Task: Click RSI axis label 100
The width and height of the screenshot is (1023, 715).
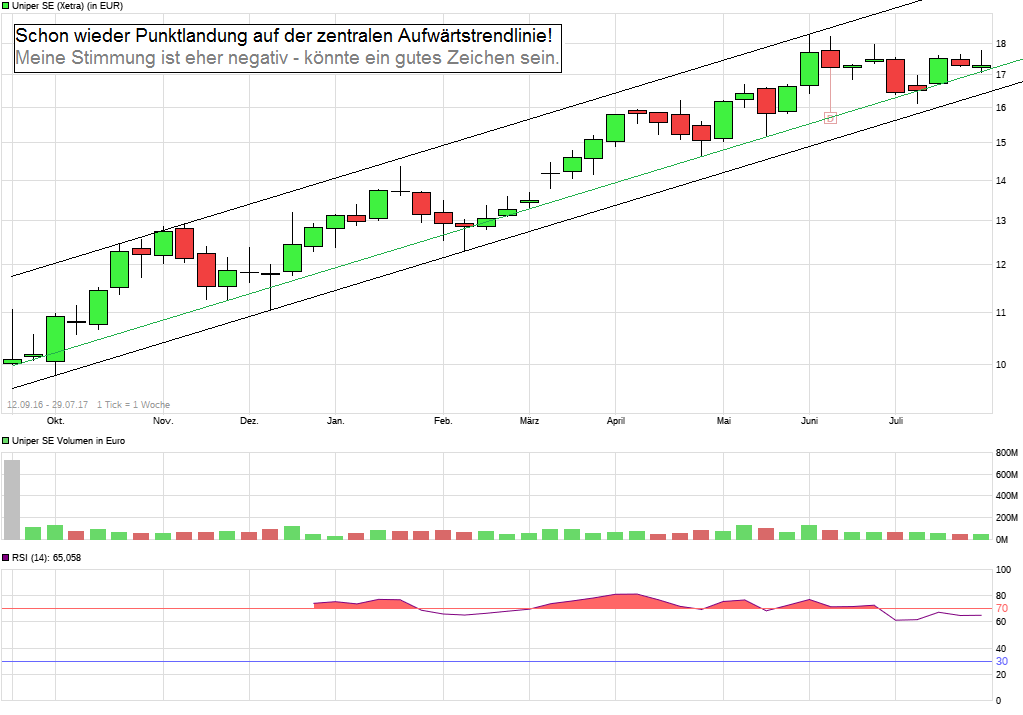Action: click(1003, 570)
